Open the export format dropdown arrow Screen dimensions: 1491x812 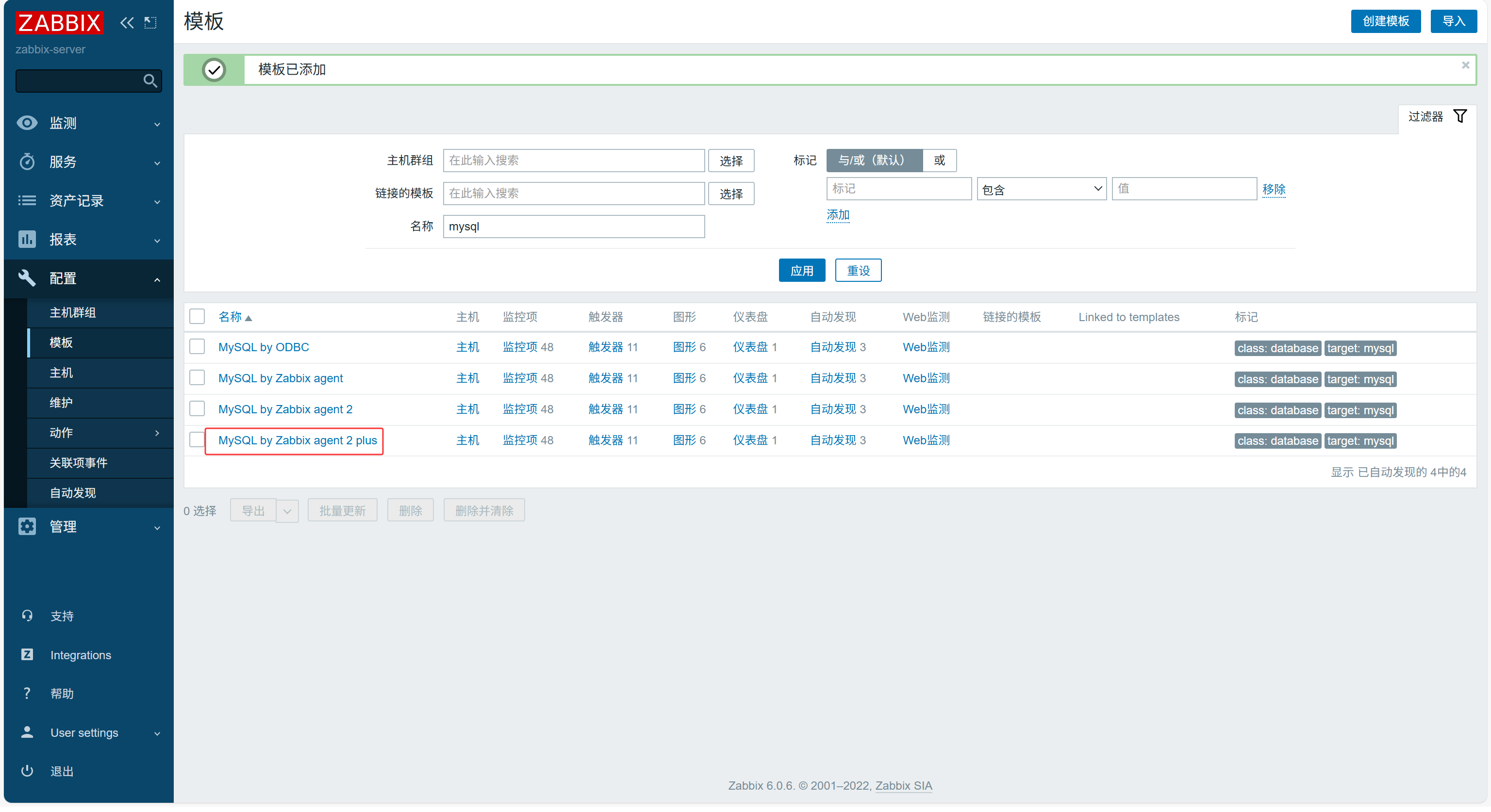click(x=287, y=511)
